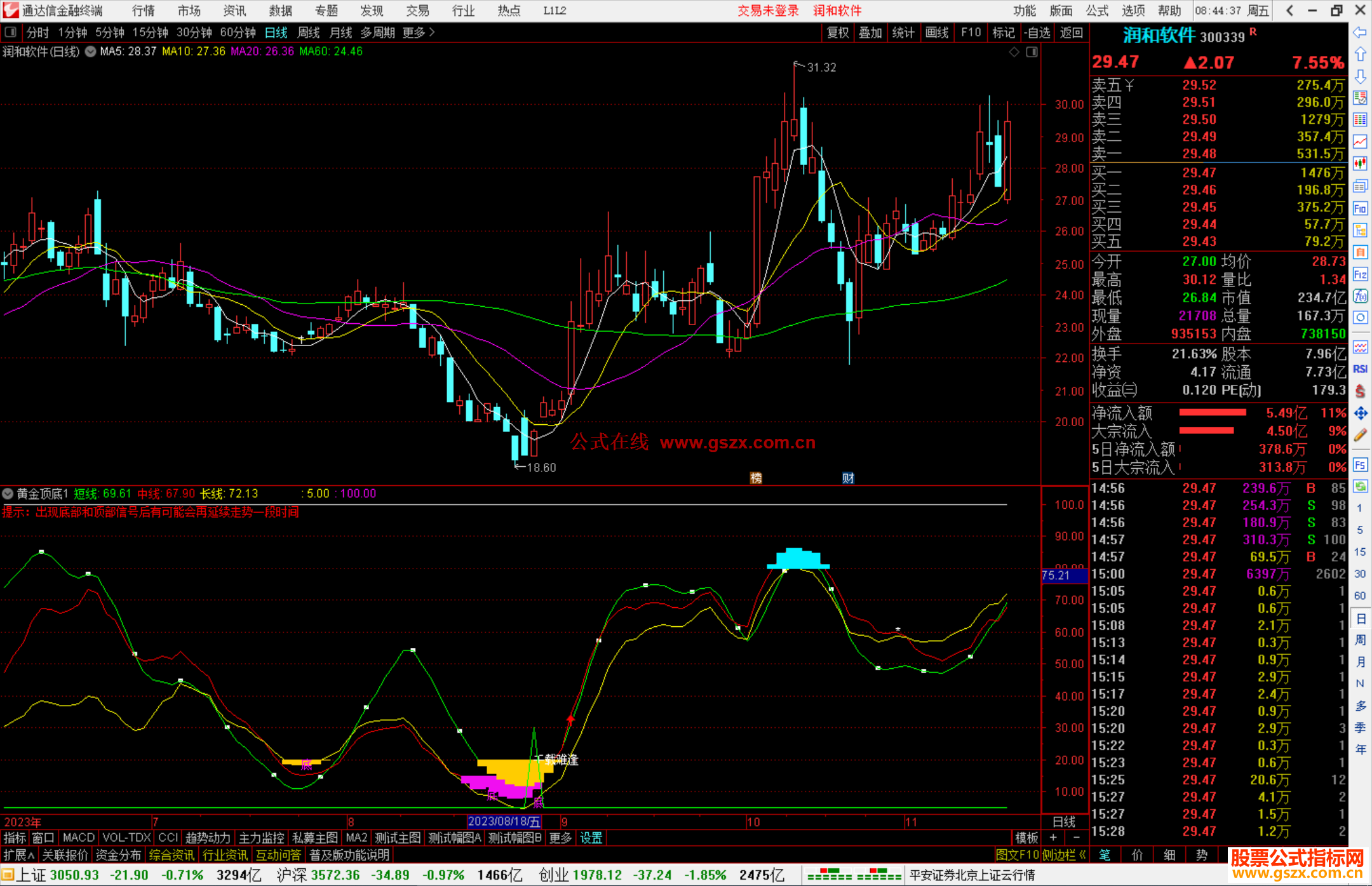
Task: Open the RSI indicator icon
Action: (1360, 369)
